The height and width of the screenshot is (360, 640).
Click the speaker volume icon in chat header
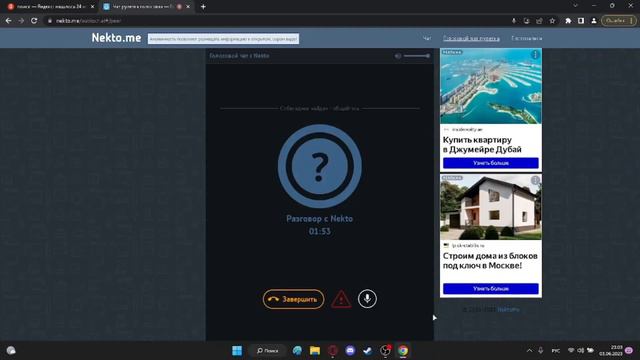click(398, 56)
